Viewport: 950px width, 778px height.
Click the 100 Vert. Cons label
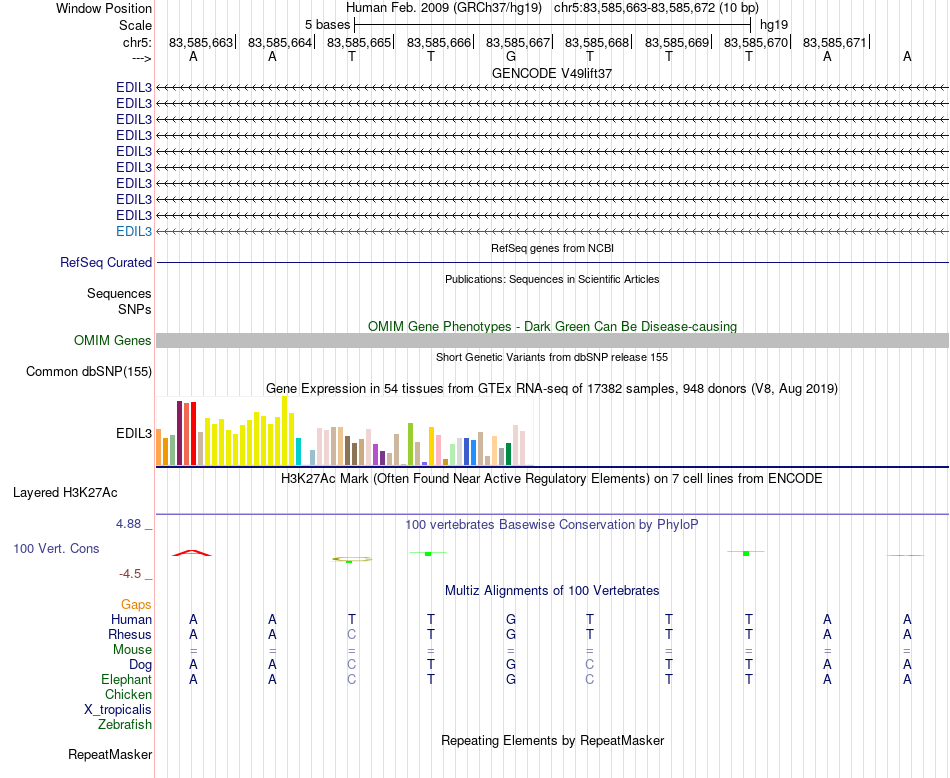click(56, 548)
